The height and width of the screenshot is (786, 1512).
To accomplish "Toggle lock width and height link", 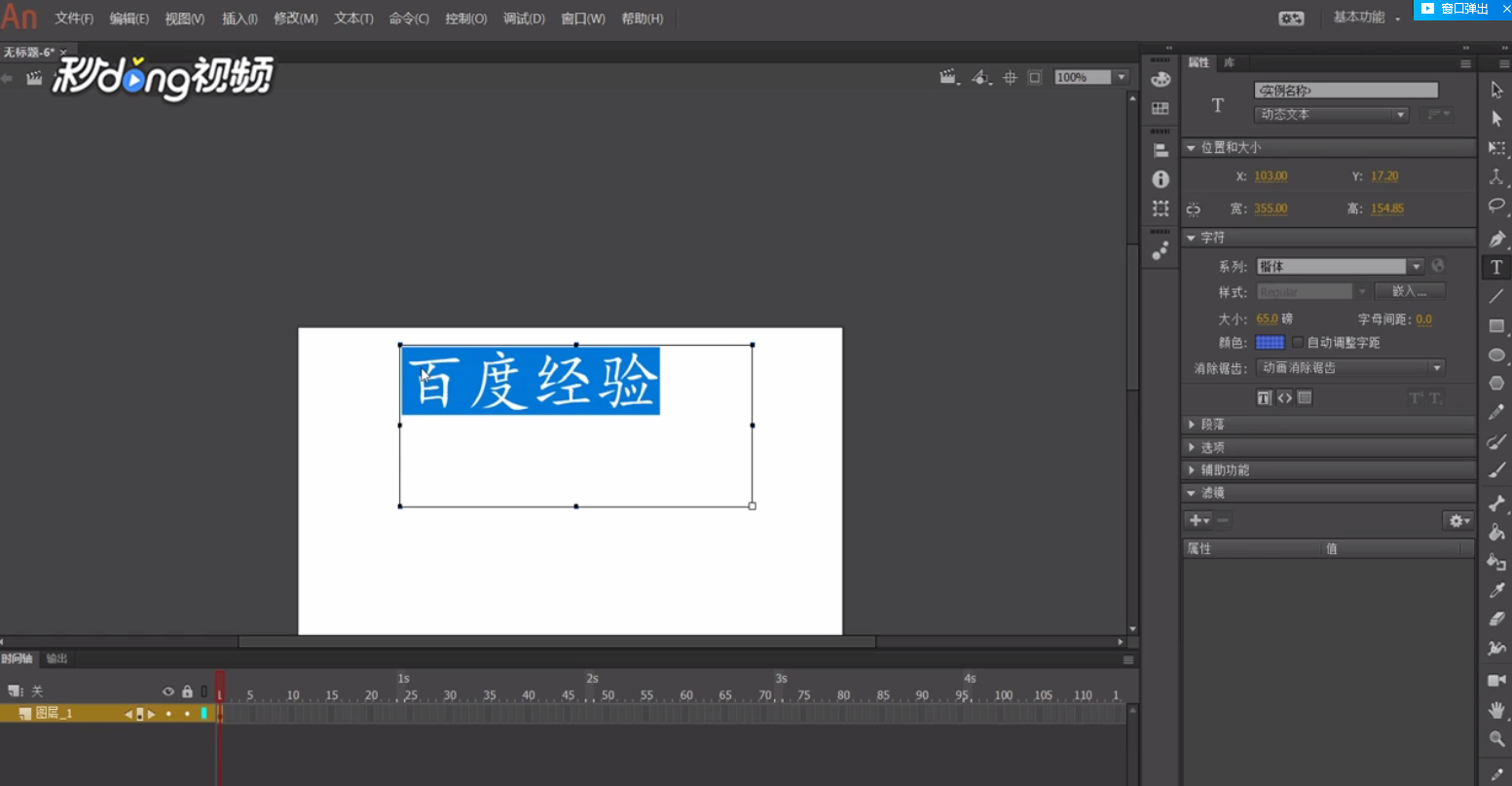I will pos(1193,209).
